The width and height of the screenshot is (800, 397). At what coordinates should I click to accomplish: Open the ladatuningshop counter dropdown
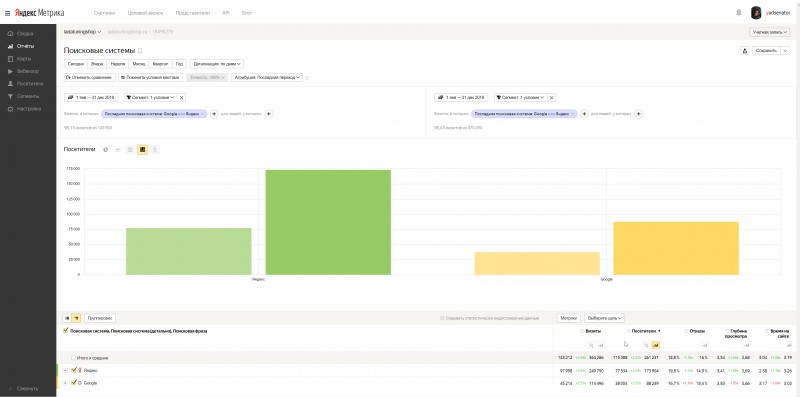[82, 32]
